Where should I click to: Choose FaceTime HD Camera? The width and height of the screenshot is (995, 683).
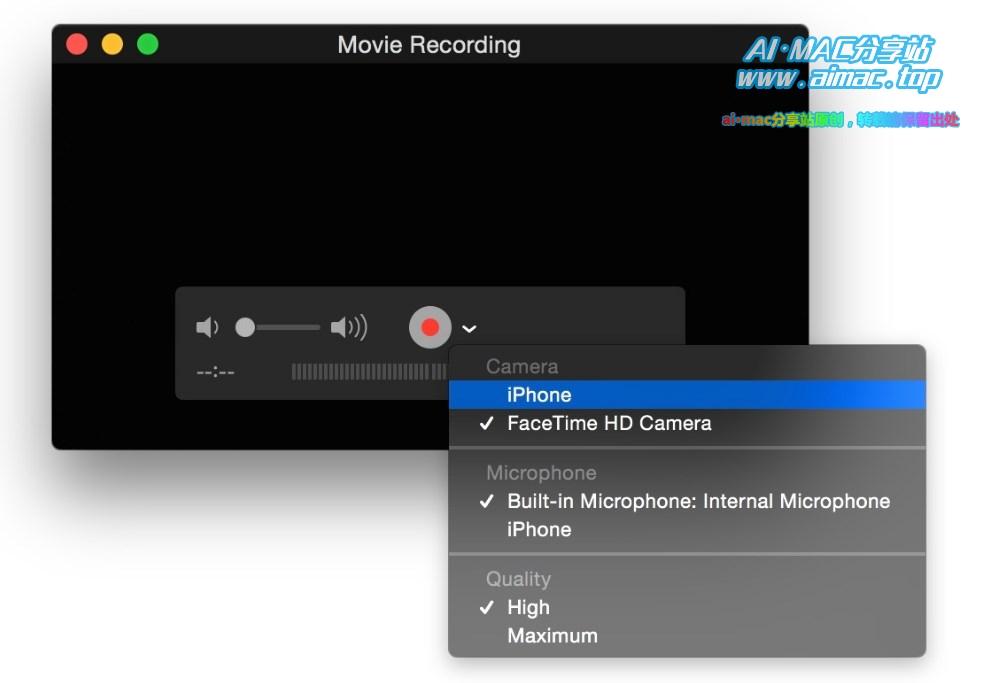pyautogui.click(x=687, y=423)
